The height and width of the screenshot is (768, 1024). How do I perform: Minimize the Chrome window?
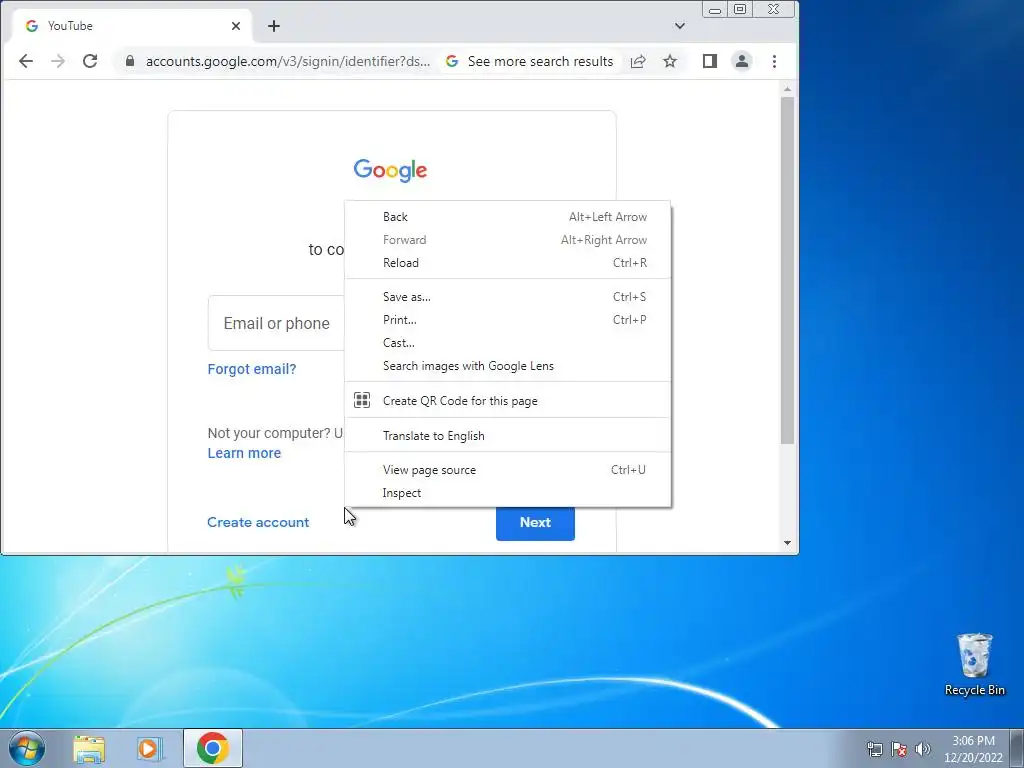click(x=715, y=9)
